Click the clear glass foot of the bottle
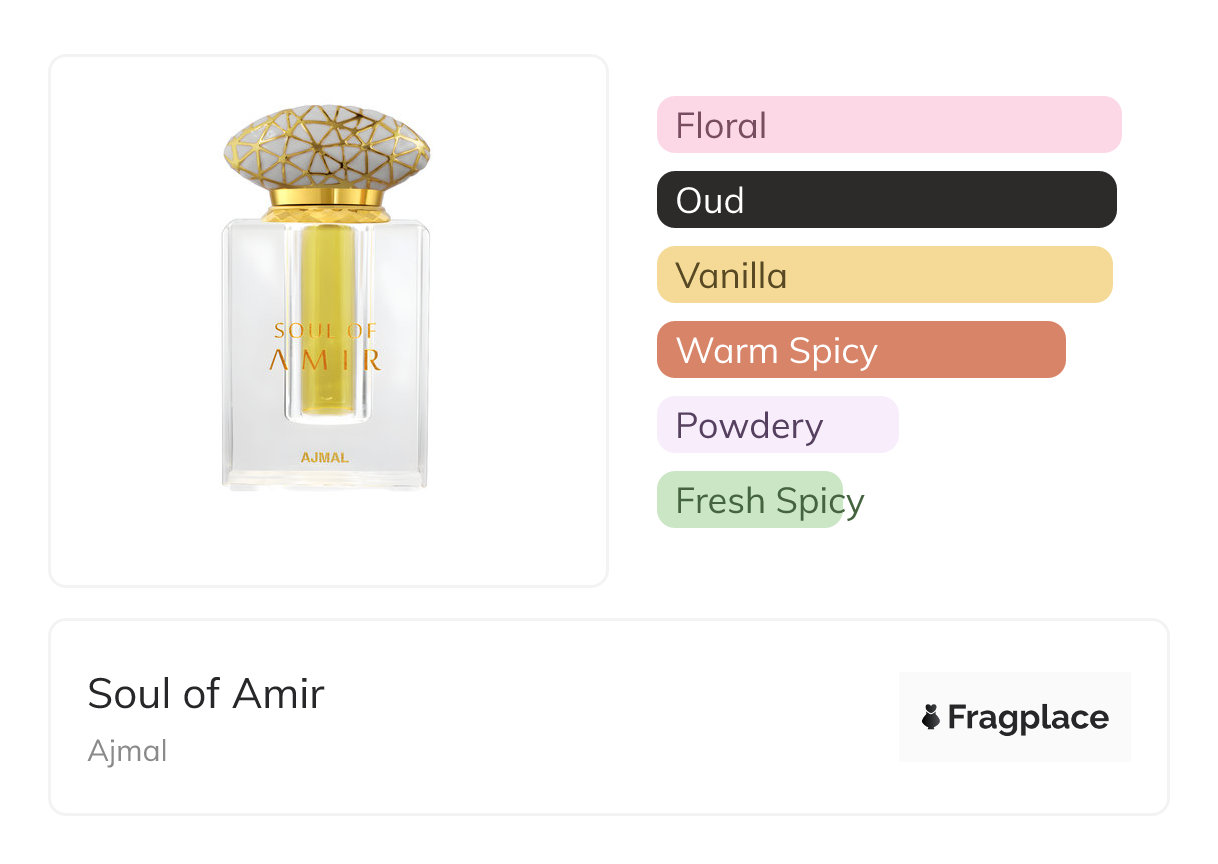The height and width of the screenshot is (864, 1218). [325, 481]
